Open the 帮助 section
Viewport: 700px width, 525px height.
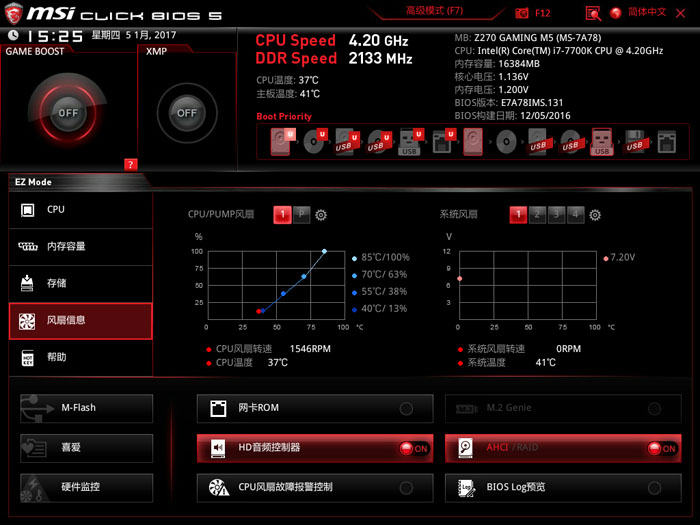pyautogui.click(x=80, y=358)
